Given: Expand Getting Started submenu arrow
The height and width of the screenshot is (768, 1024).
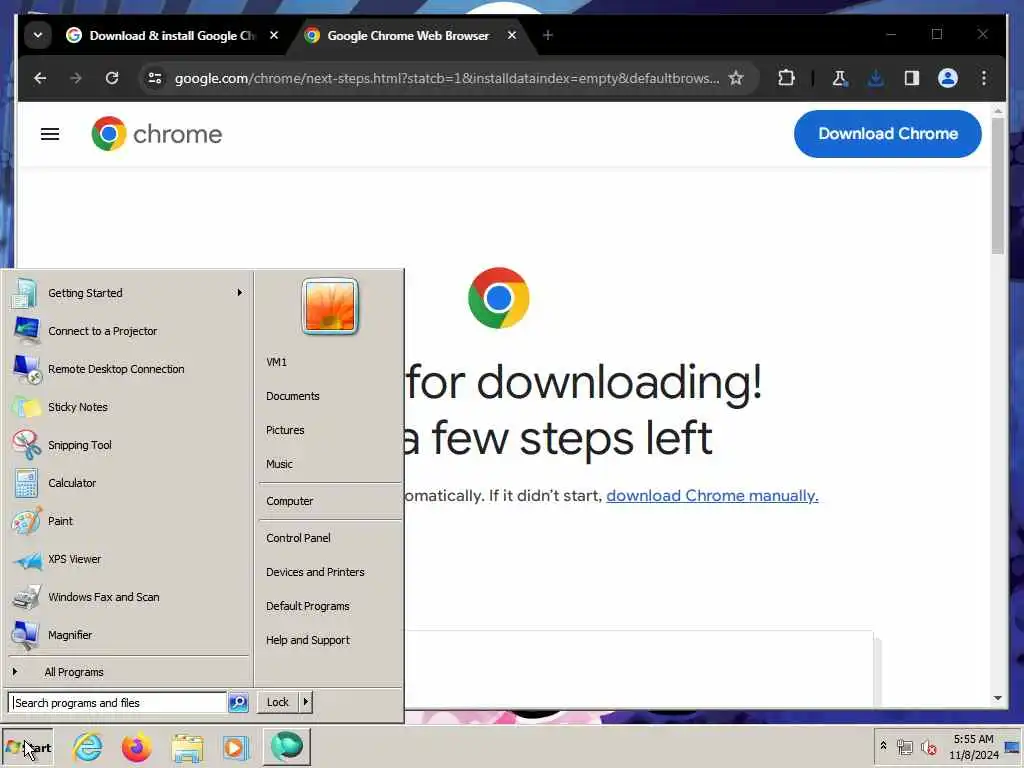Looking at the screenshot, I should pos(240,293).
